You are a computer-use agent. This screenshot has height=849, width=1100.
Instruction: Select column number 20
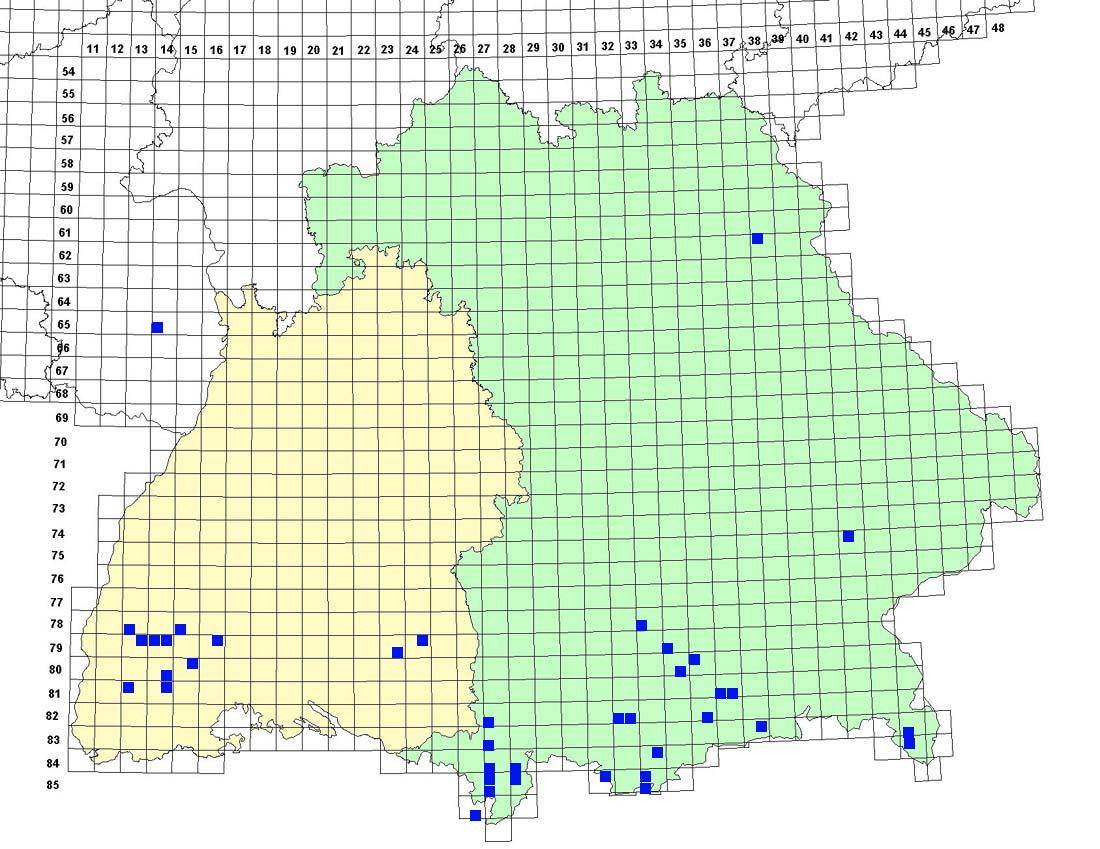point(314,50)
